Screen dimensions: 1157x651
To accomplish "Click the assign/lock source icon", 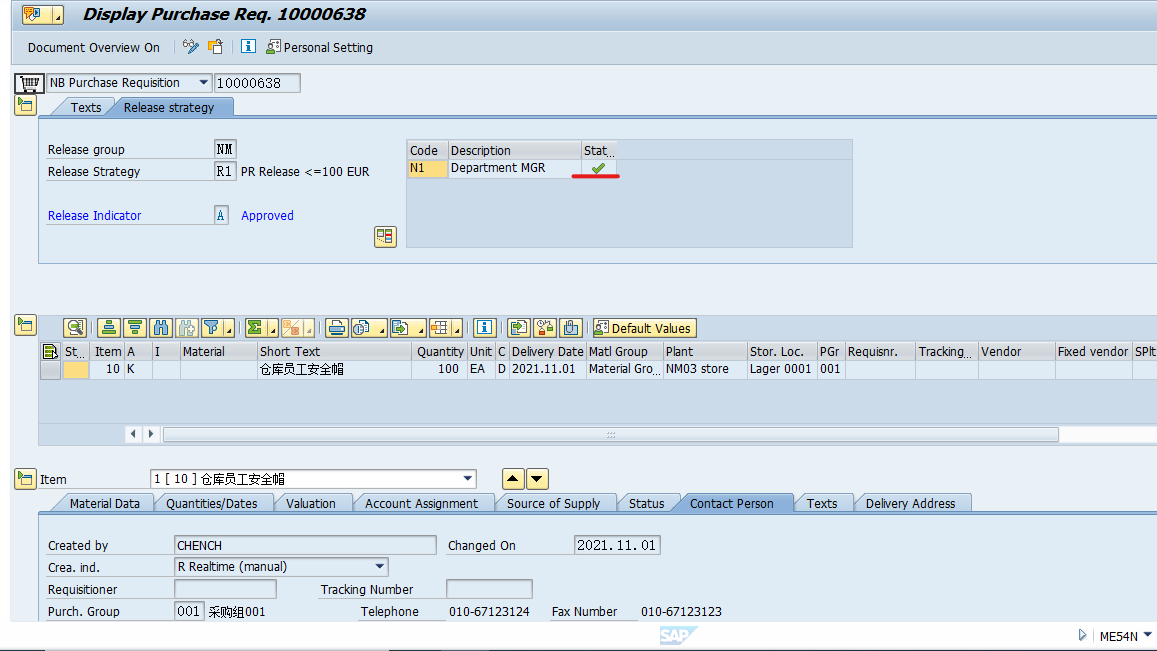I will [545, 328].
